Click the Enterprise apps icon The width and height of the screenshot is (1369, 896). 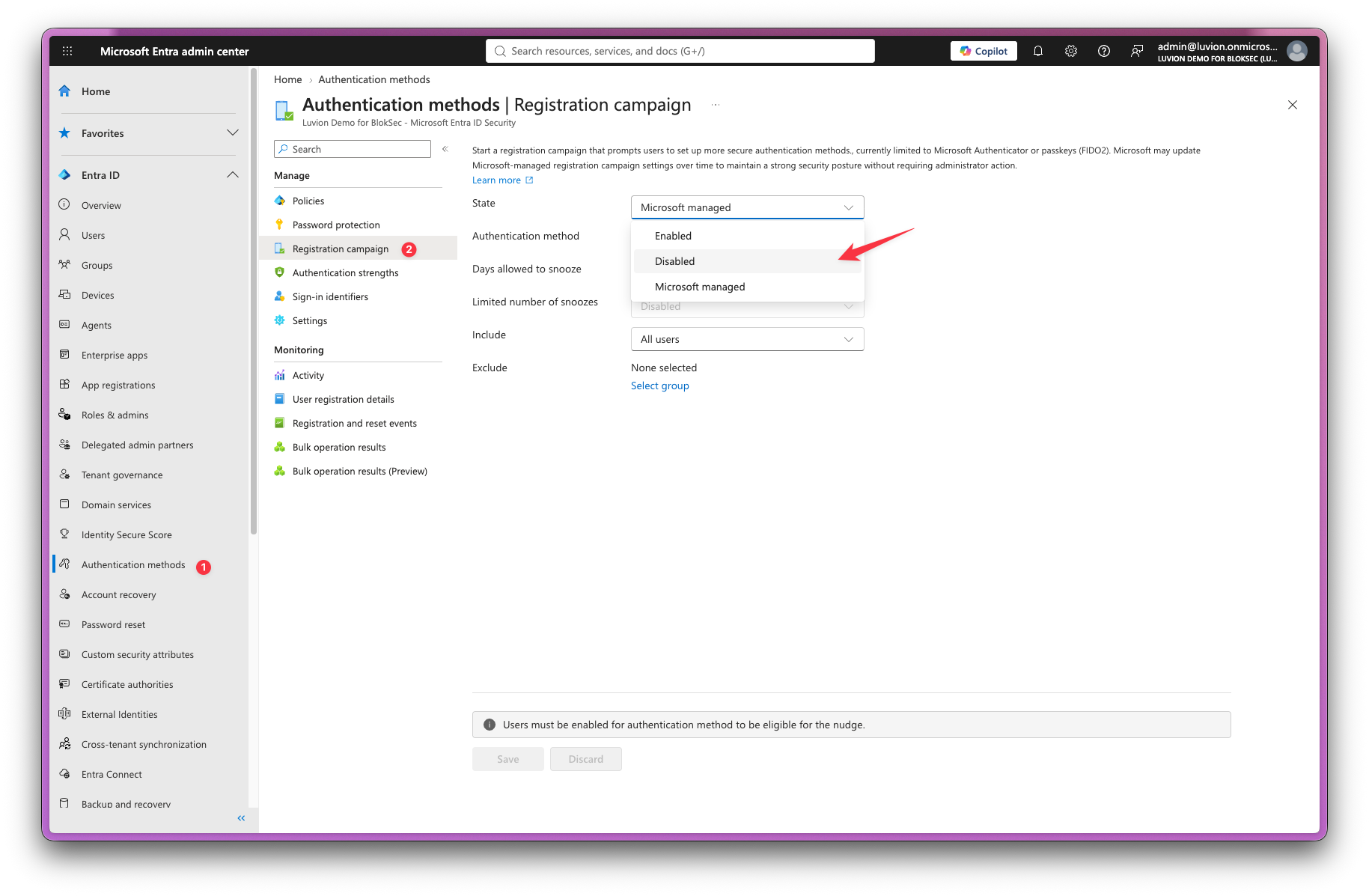pyautogui.click(x=64, y=354)
